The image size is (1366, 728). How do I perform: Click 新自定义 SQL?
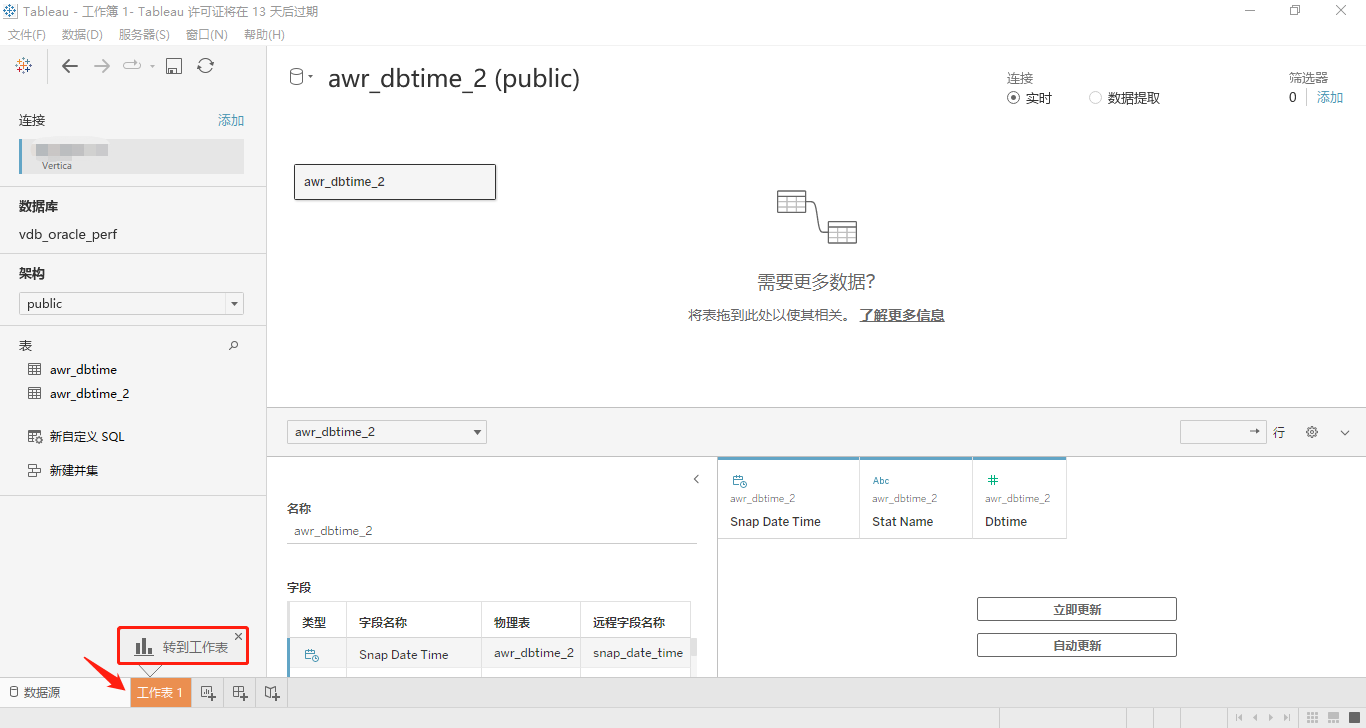tap(87, 436)
